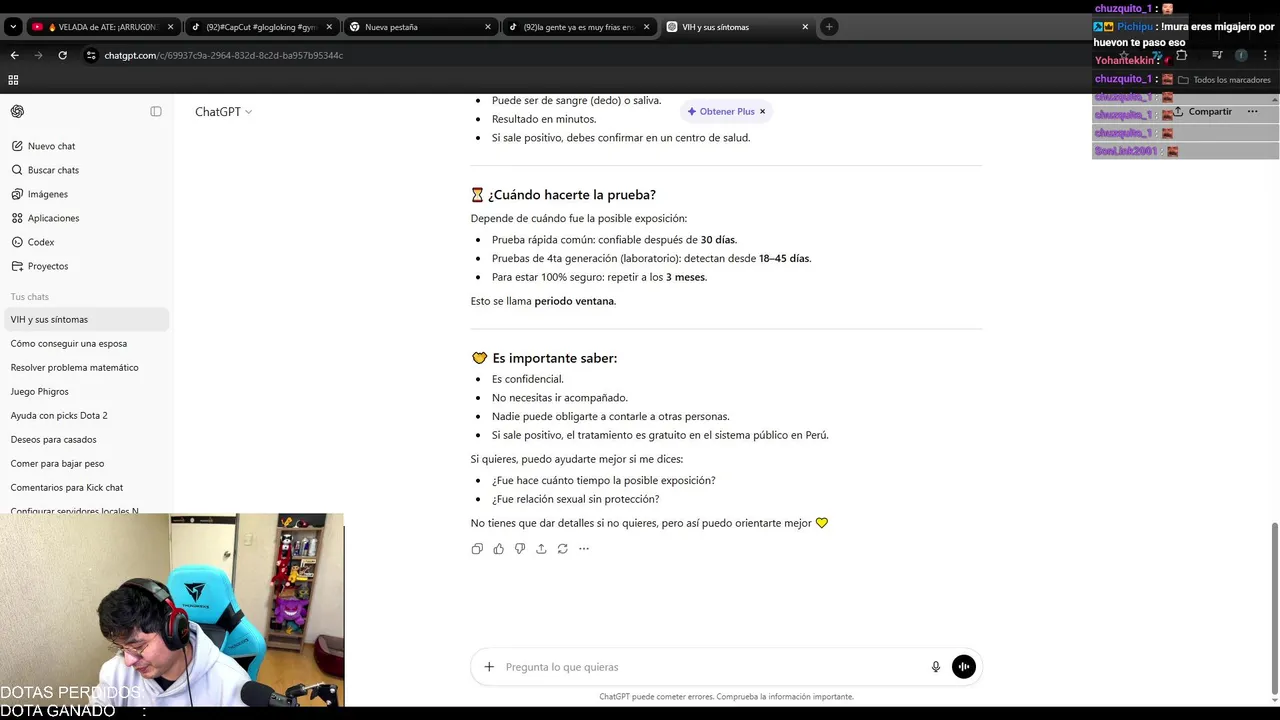This screenshot has width=1280, height=720.
Task: Open the Comentarios para Kick chat
Action: coord(85,488)
